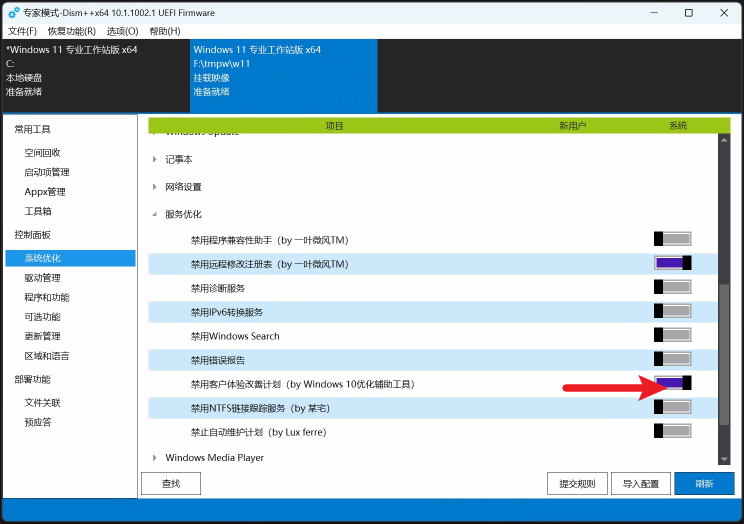Viewport: 744px width, 524px height.
Task: Disable 禁用客户体验改善计划 toggle
Action: pos(672,383)
